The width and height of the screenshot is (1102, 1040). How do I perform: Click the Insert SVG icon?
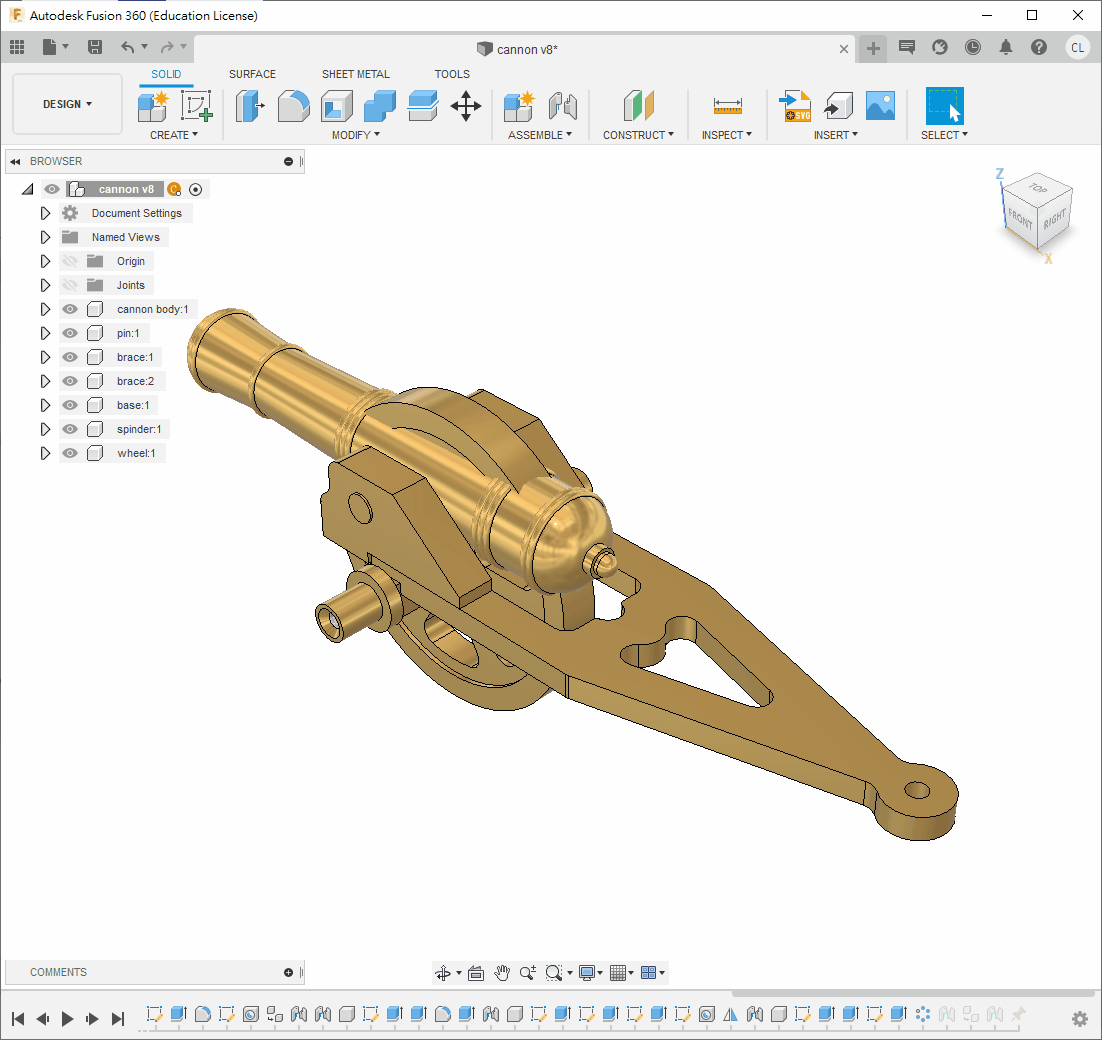[x=796, y=105]
